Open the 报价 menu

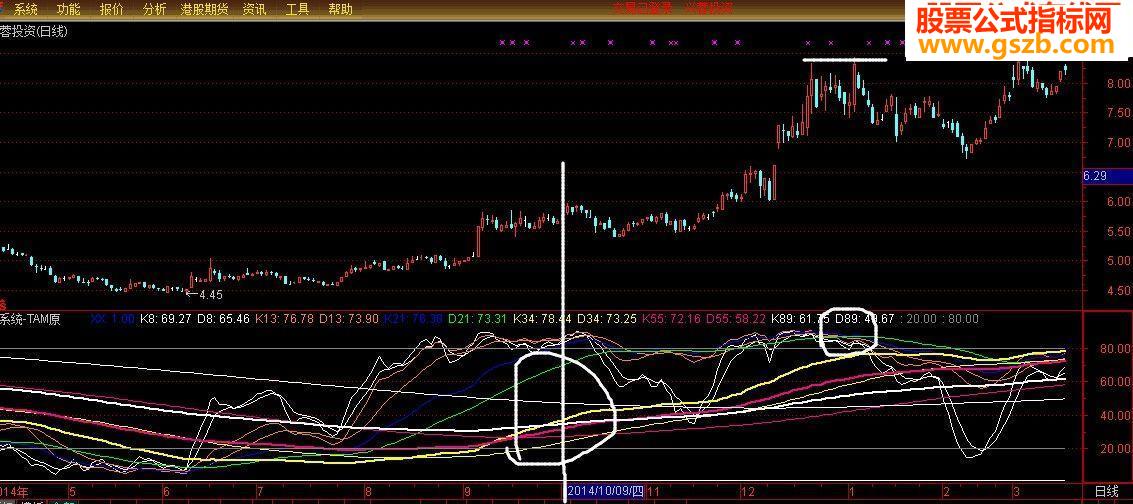tap(111, 9)
